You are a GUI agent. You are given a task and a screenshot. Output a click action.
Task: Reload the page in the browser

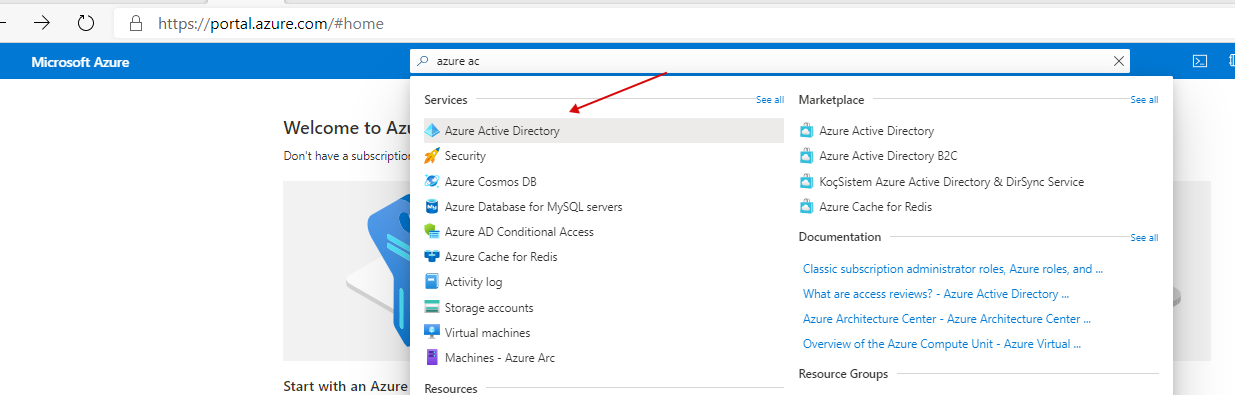click(x=86, y=22)
